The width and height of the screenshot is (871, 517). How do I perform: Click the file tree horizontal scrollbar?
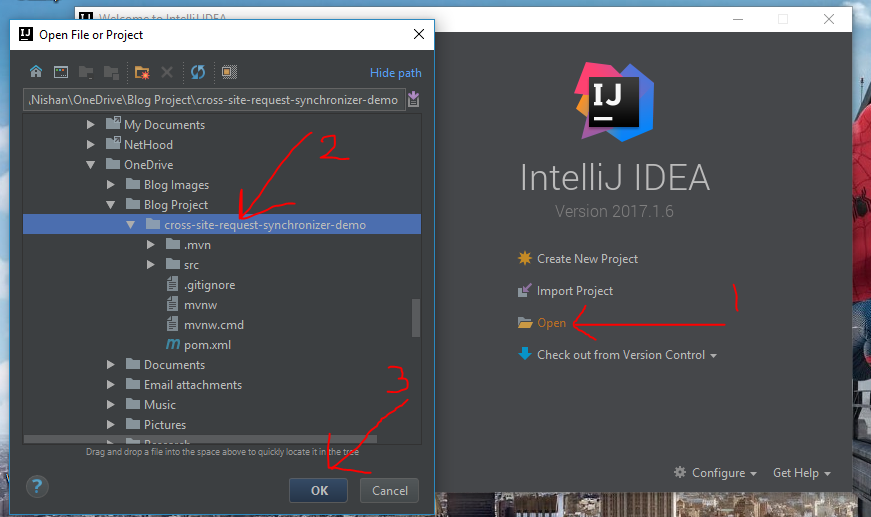(x=200, y=439)
